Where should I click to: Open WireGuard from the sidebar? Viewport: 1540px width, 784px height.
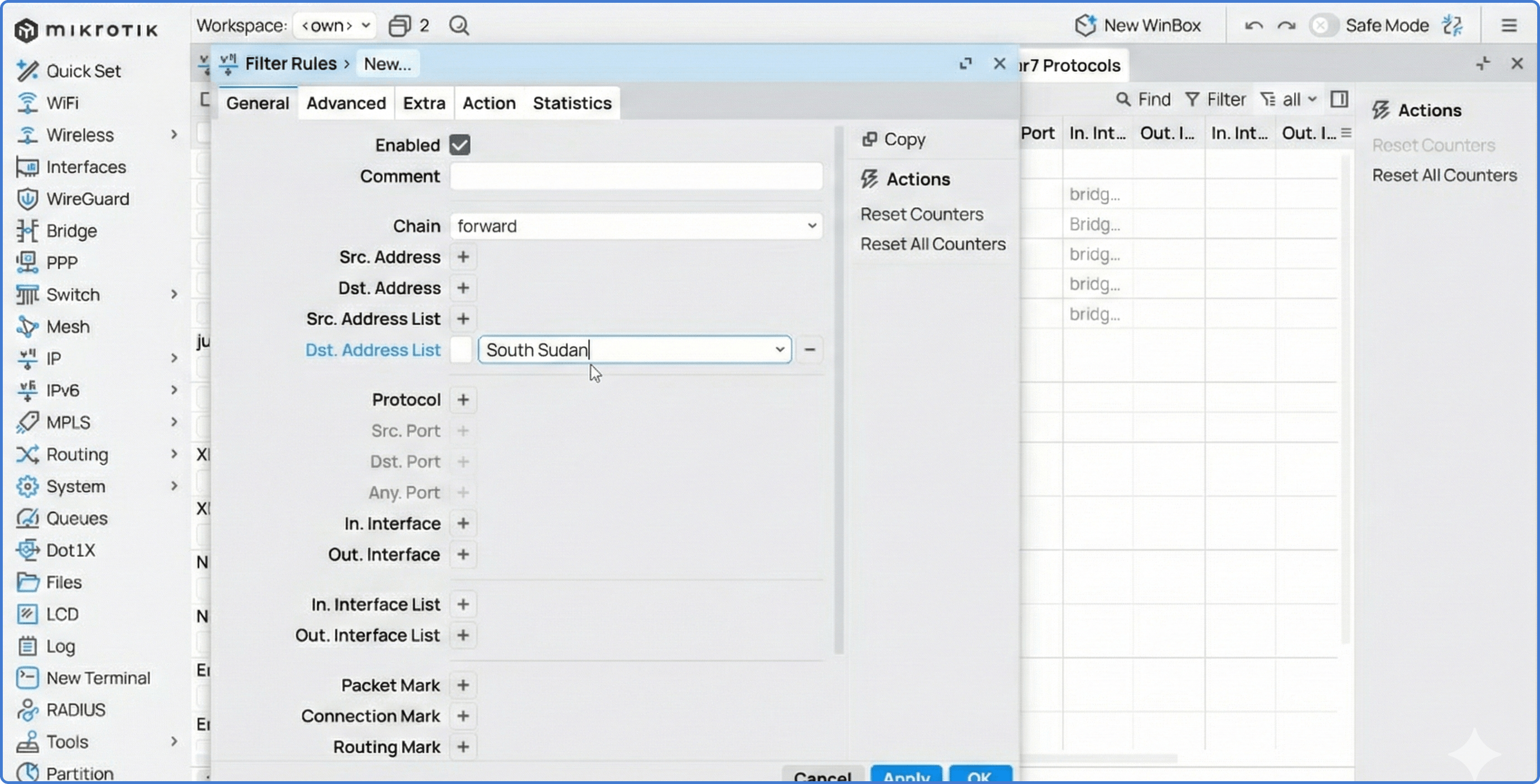tap(88, 199)
